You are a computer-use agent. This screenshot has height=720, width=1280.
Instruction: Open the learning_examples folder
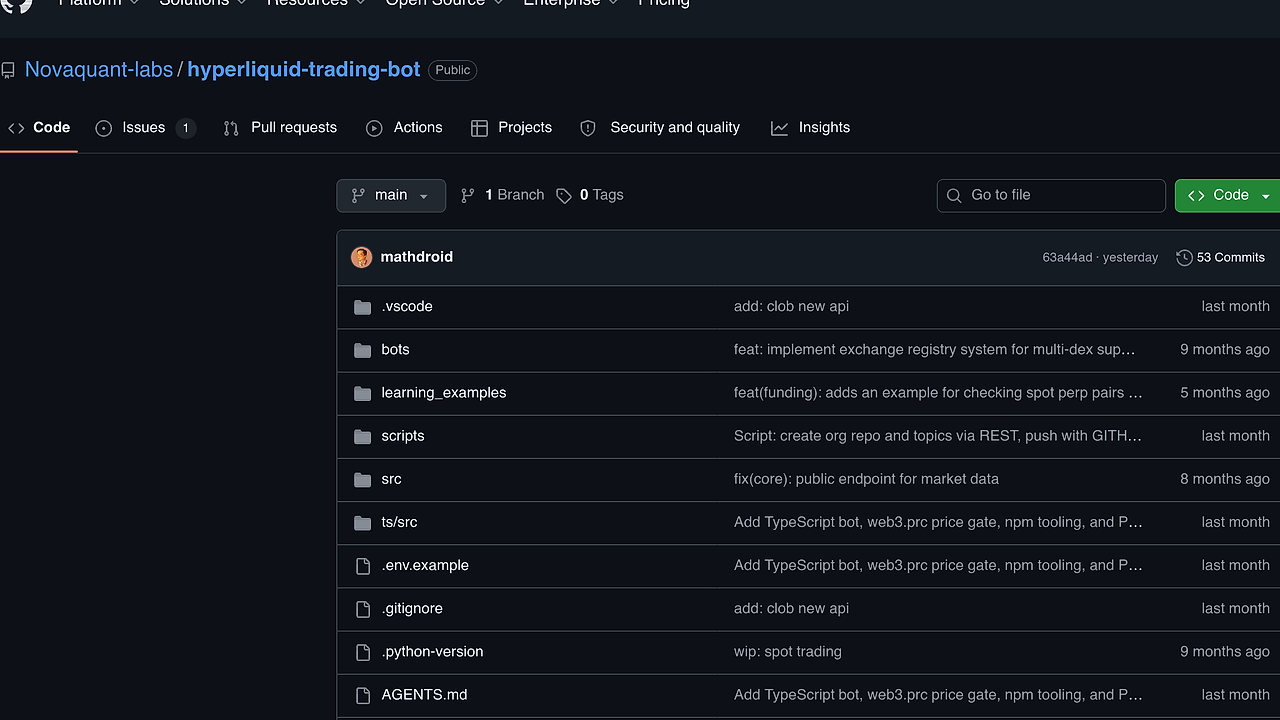click(x=444, y=393)
